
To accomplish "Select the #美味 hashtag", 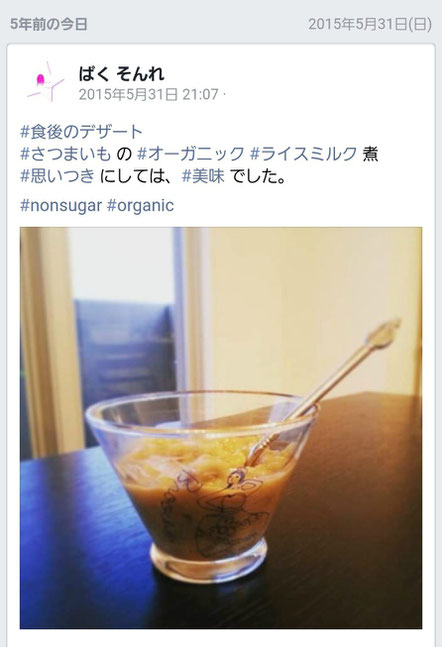I will point(203,176).
